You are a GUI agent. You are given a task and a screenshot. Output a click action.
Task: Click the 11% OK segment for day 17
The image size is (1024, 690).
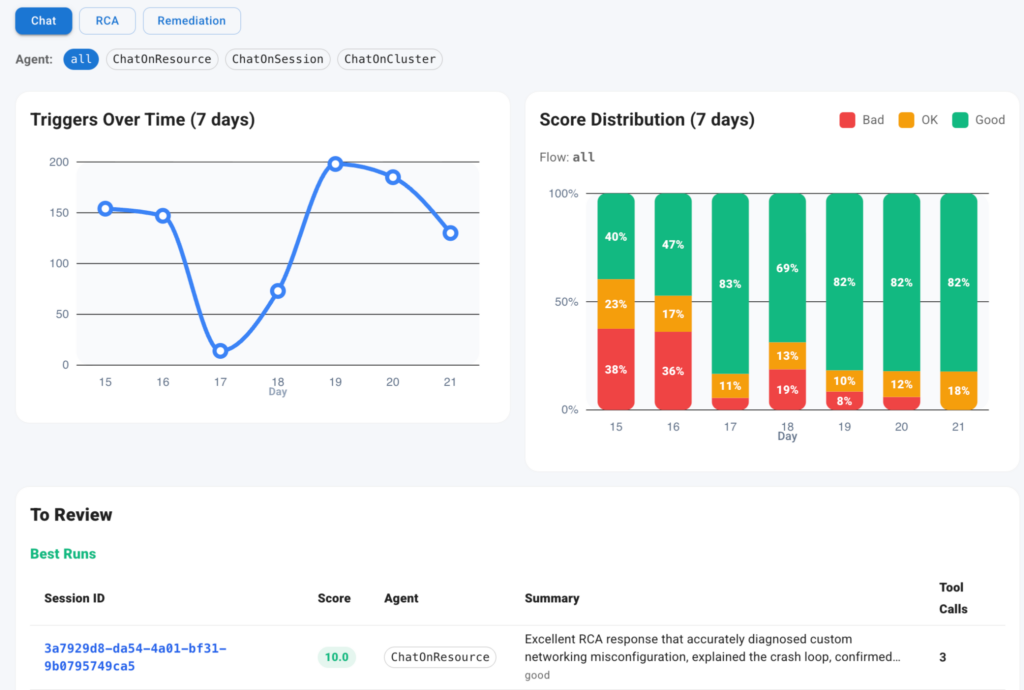(x=730, y=386)
